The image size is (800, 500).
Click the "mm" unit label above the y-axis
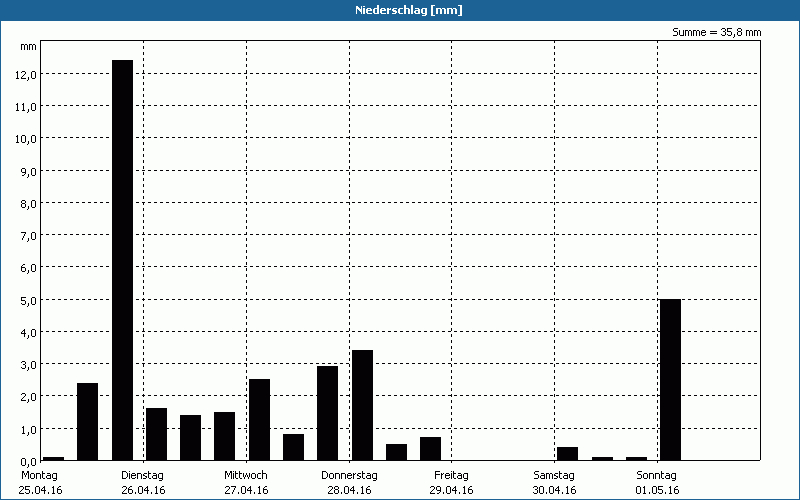[x=28, y=47]
